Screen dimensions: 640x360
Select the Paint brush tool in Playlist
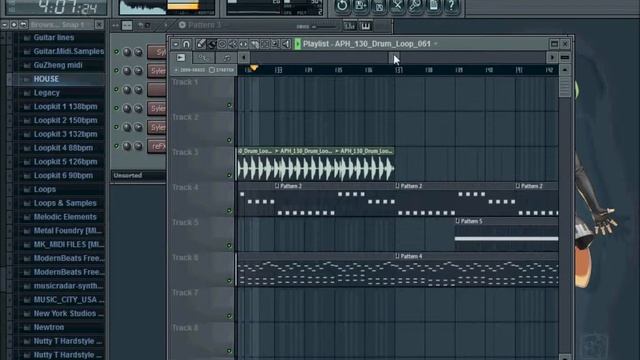click(x=212, y=44)
